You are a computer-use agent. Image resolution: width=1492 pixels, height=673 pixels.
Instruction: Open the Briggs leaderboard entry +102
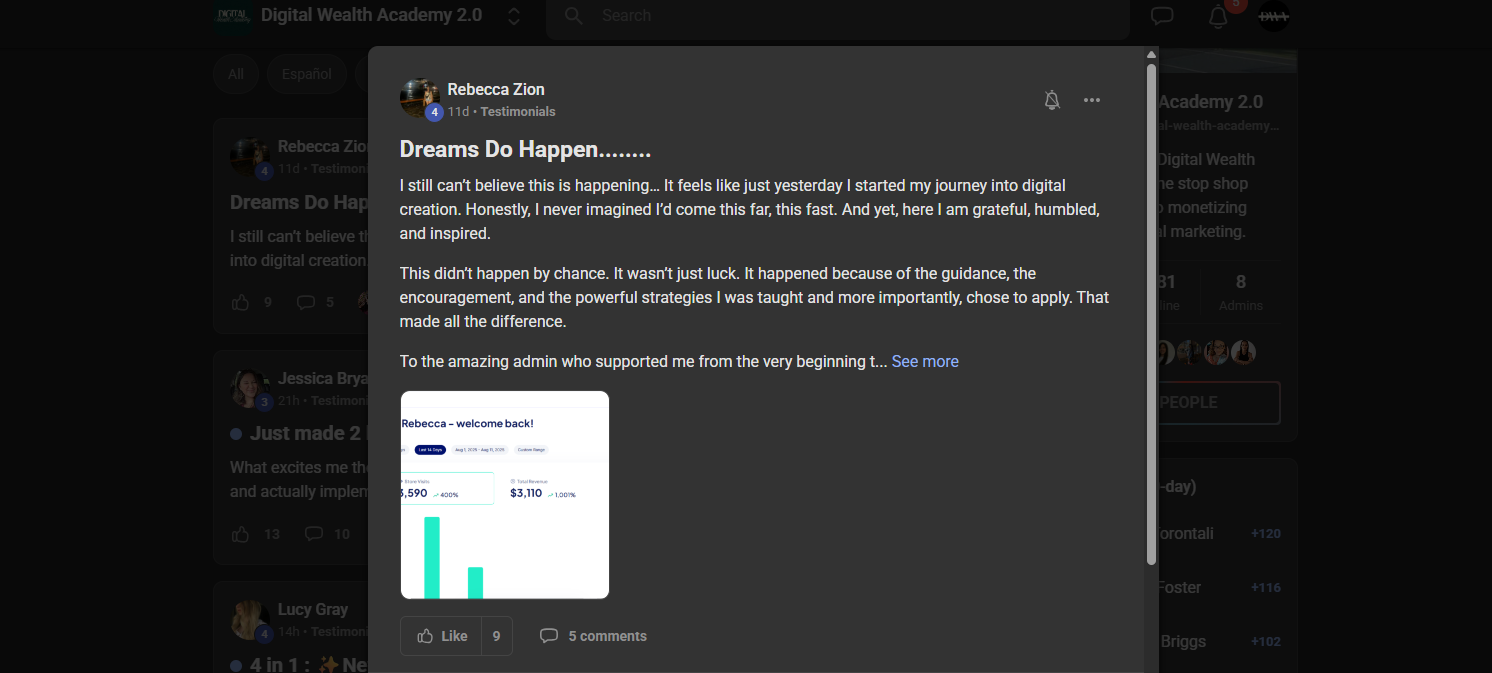click(1220, 642)
